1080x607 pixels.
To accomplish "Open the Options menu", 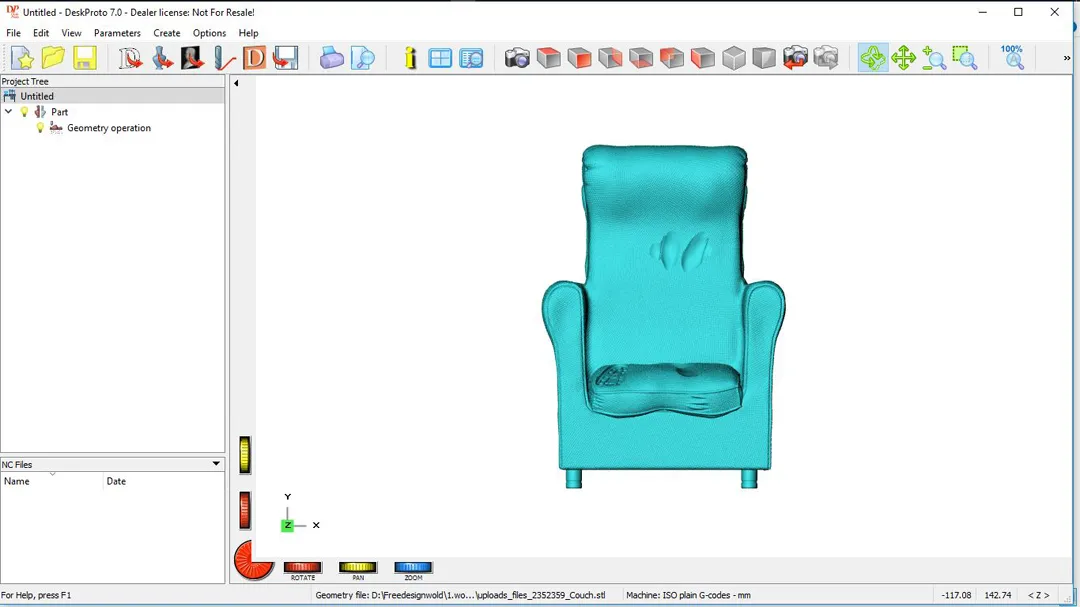I will coord(209,33).
